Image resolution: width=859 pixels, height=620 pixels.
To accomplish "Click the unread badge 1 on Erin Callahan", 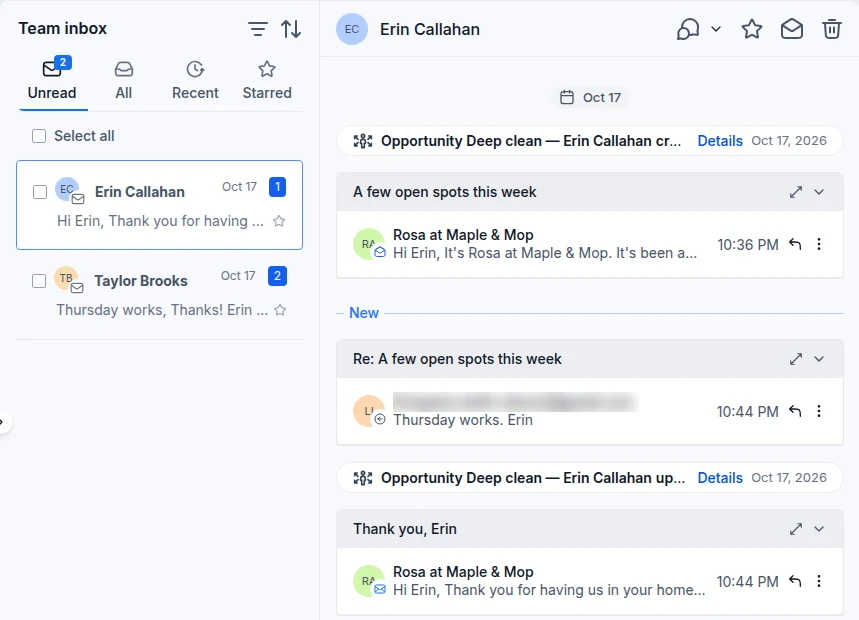I will click(277, 187).
